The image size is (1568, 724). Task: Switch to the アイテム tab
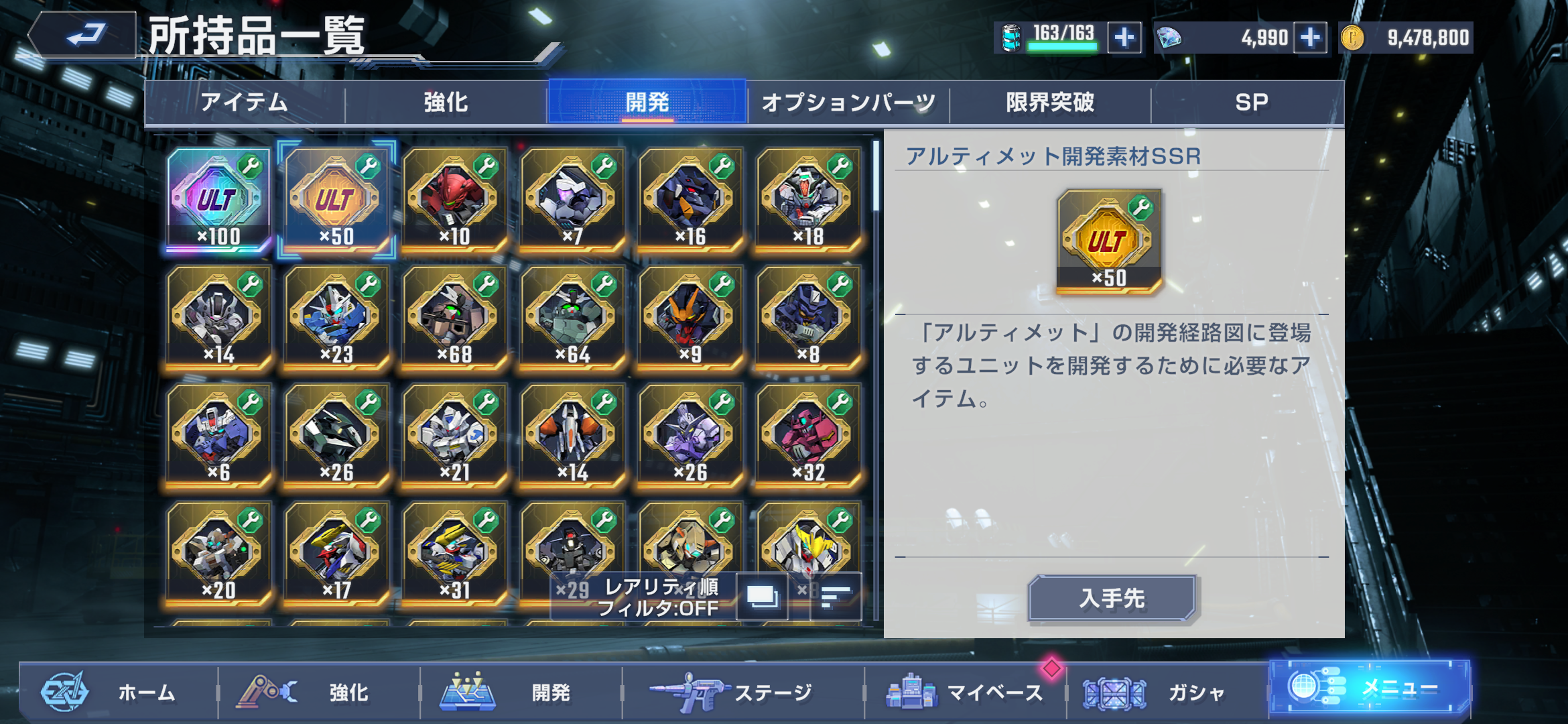pos(245,103)
